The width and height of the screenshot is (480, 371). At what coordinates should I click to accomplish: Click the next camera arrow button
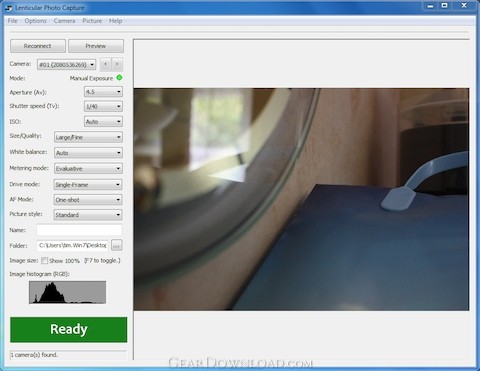point(117,64)
